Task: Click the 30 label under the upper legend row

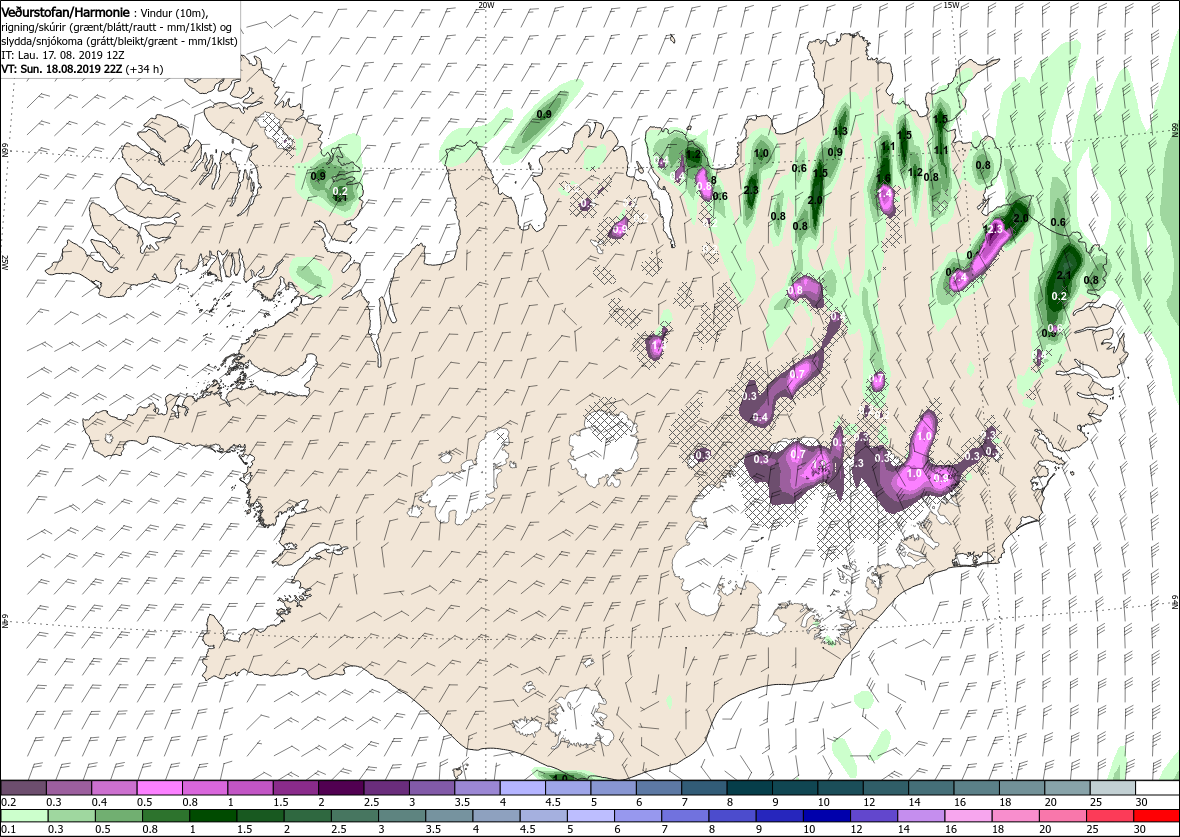Action: [x=1141, y=802]
